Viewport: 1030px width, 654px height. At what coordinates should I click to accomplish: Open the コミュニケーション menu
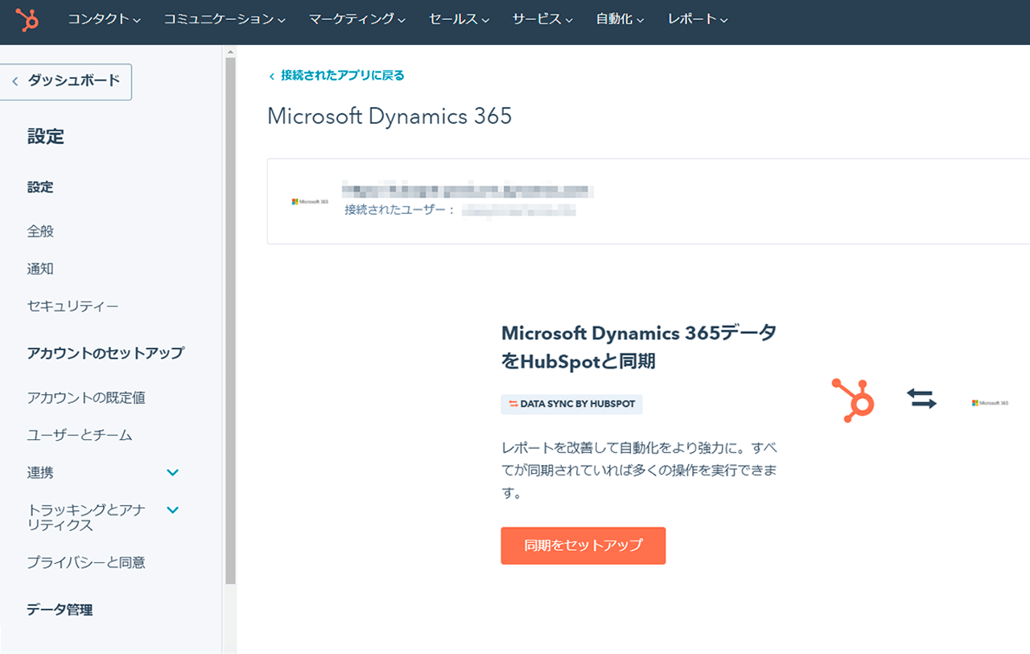tap(225, 20)
